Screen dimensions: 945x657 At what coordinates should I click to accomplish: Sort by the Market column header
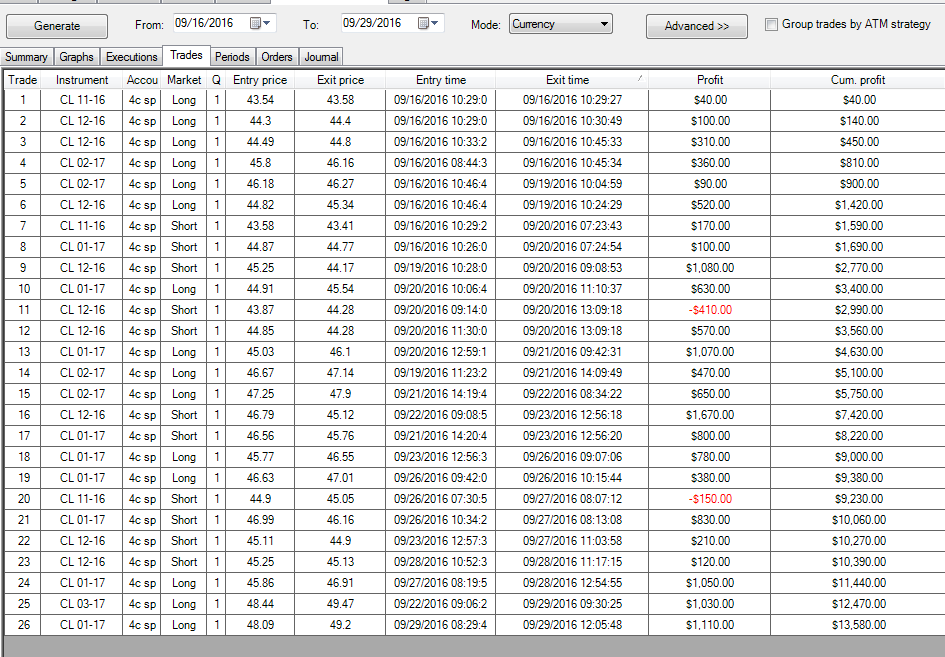(184, 80)
